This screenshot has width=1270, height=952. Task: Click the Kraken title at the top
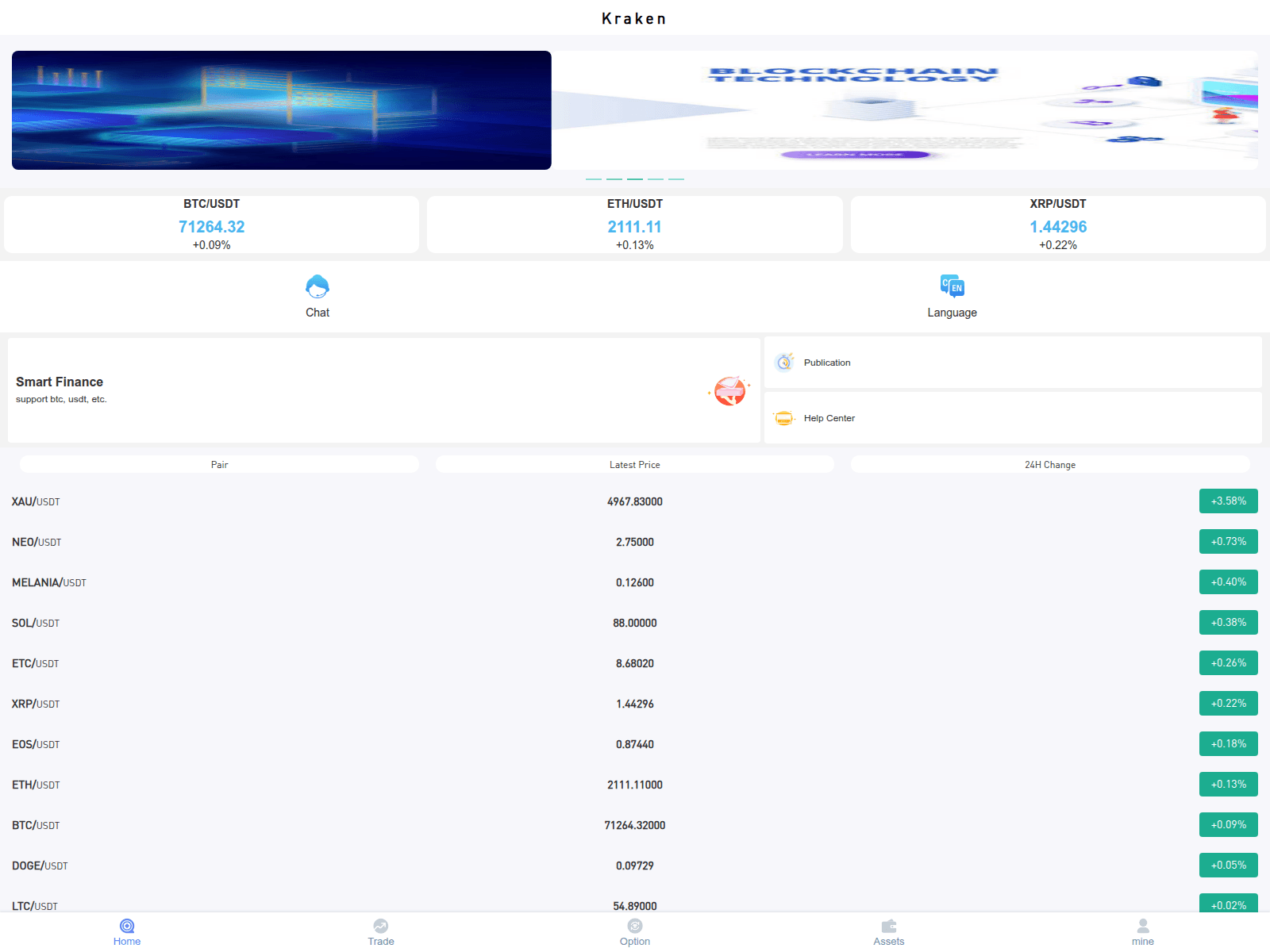pos(633,18)
